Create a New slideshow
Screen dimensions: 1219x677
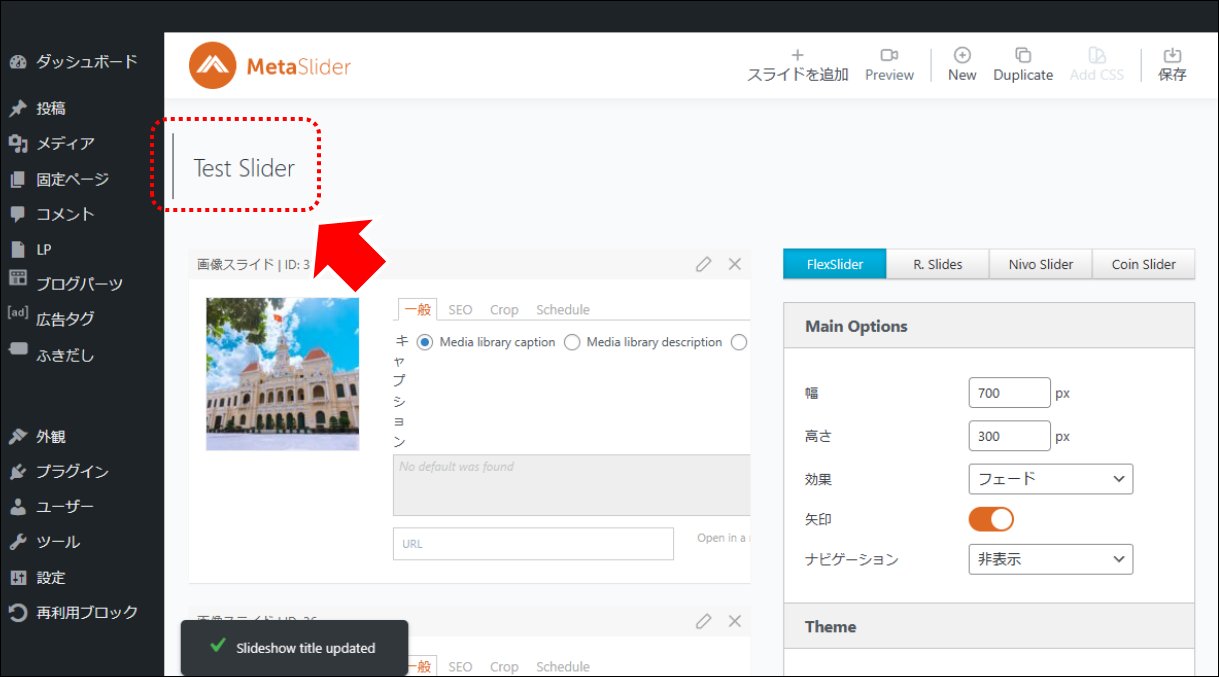962,65
